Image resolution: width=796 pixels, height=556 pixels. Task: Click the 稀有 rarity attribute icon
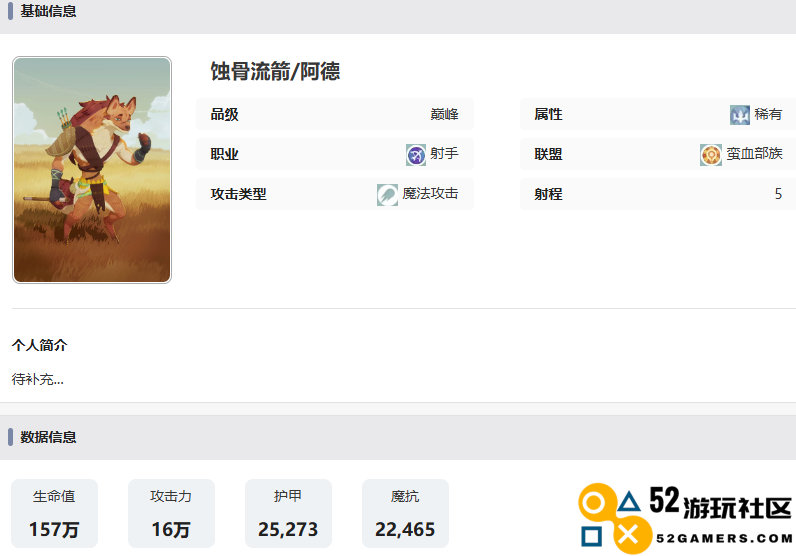(x=740, y=115)
